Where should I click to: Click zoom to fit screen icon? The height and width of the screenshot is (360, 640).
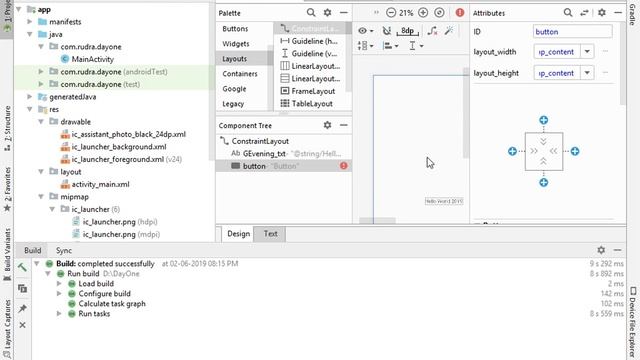pyautogui.click(x=439, y=13)
